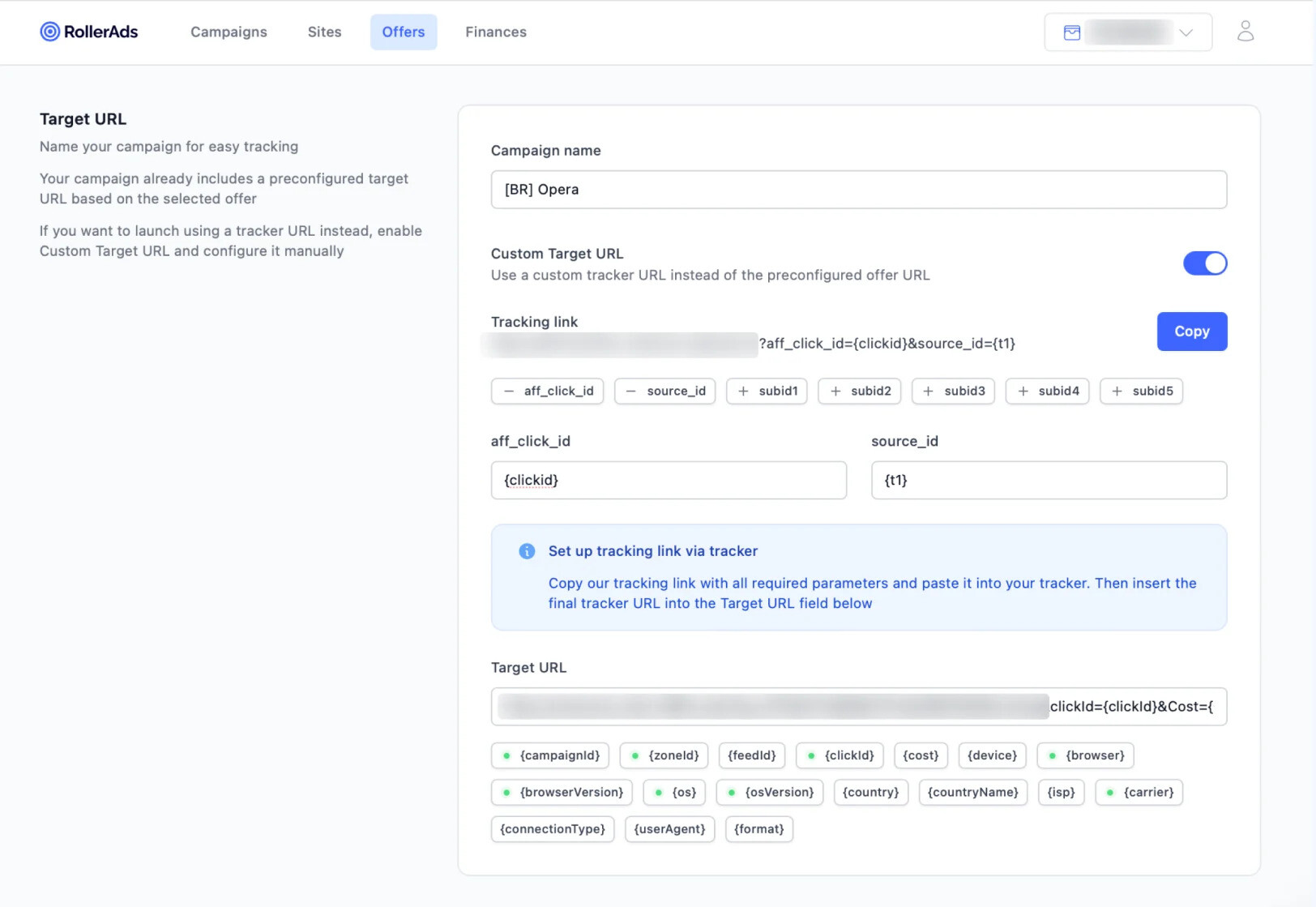Open the Finances tab
1316x907 pixels.
click(x=496, y=32)
